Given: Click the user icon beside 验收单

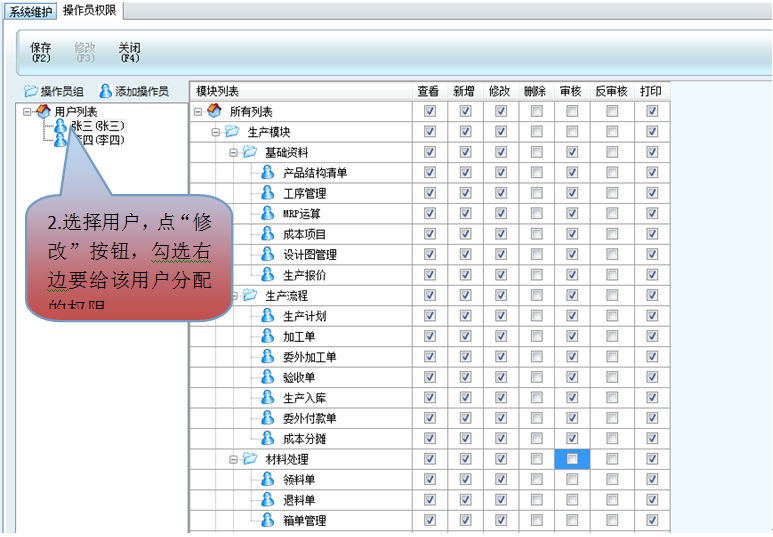Looking at the screenshot, I should 267,377.
